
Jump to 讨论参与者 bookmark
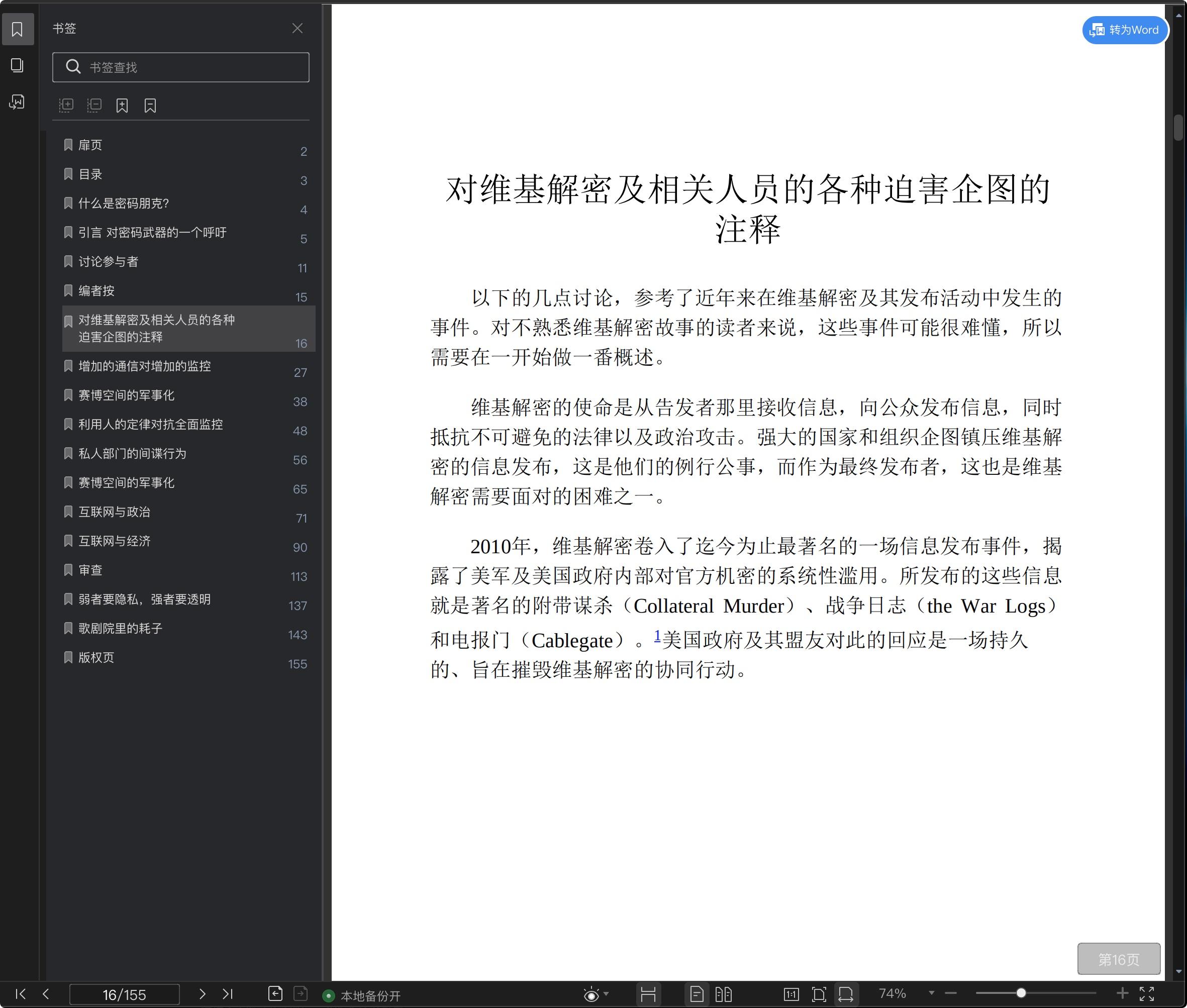188,262
